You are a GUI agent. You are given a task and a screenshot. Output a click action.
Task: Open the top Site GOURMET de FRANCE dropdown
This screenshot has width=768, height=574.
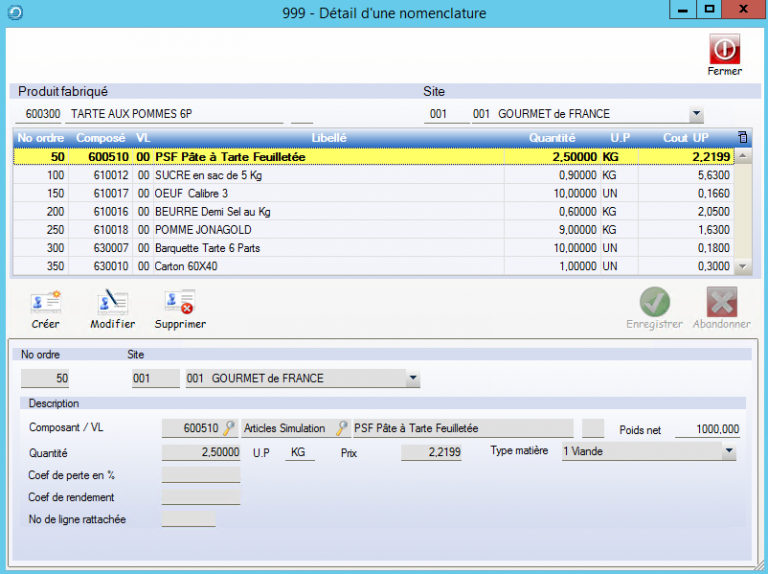pyautogui.click(x=696, y=114)
